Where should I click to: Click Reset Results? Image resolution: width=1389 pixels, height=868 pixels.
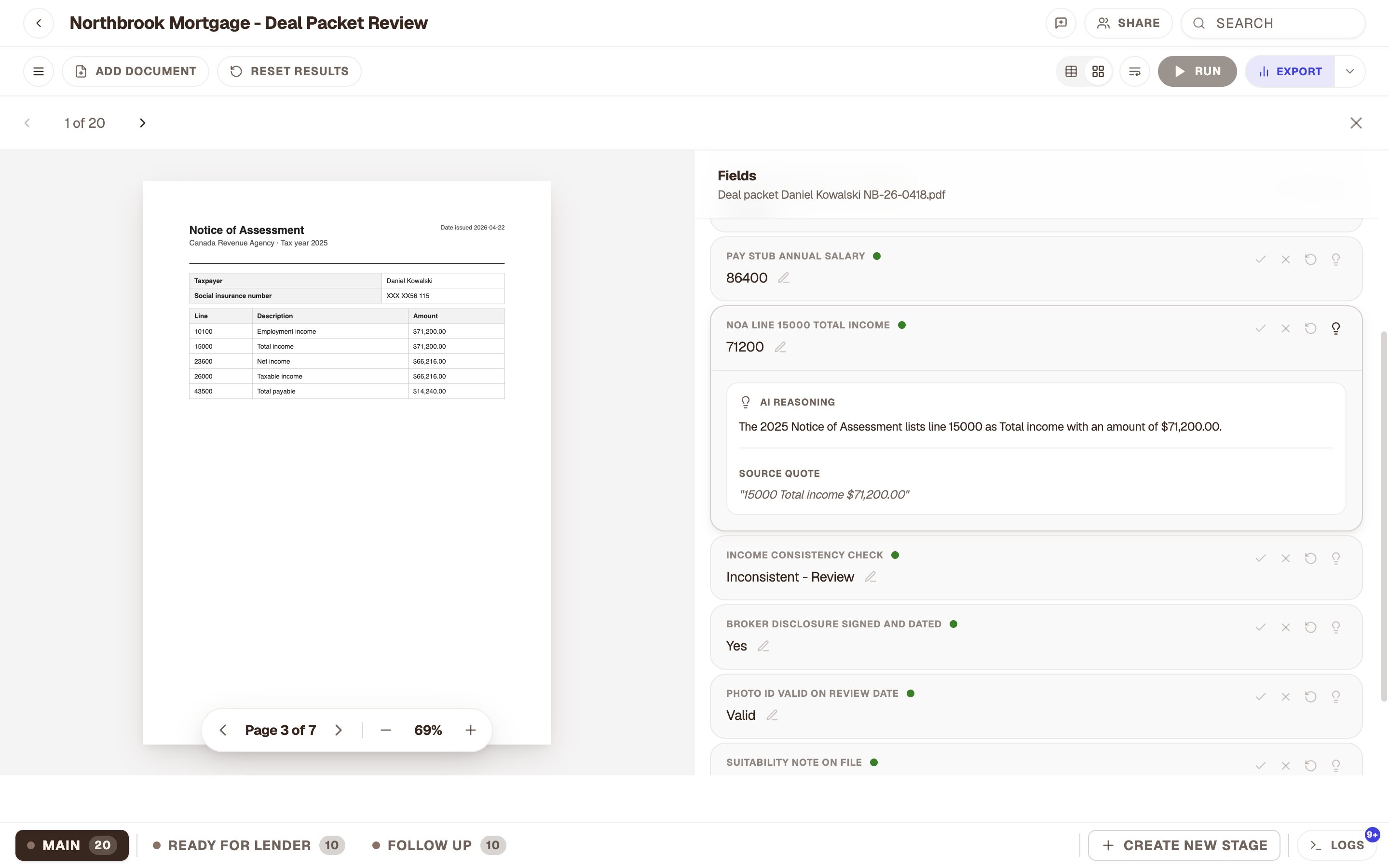[x=289, y=71]
